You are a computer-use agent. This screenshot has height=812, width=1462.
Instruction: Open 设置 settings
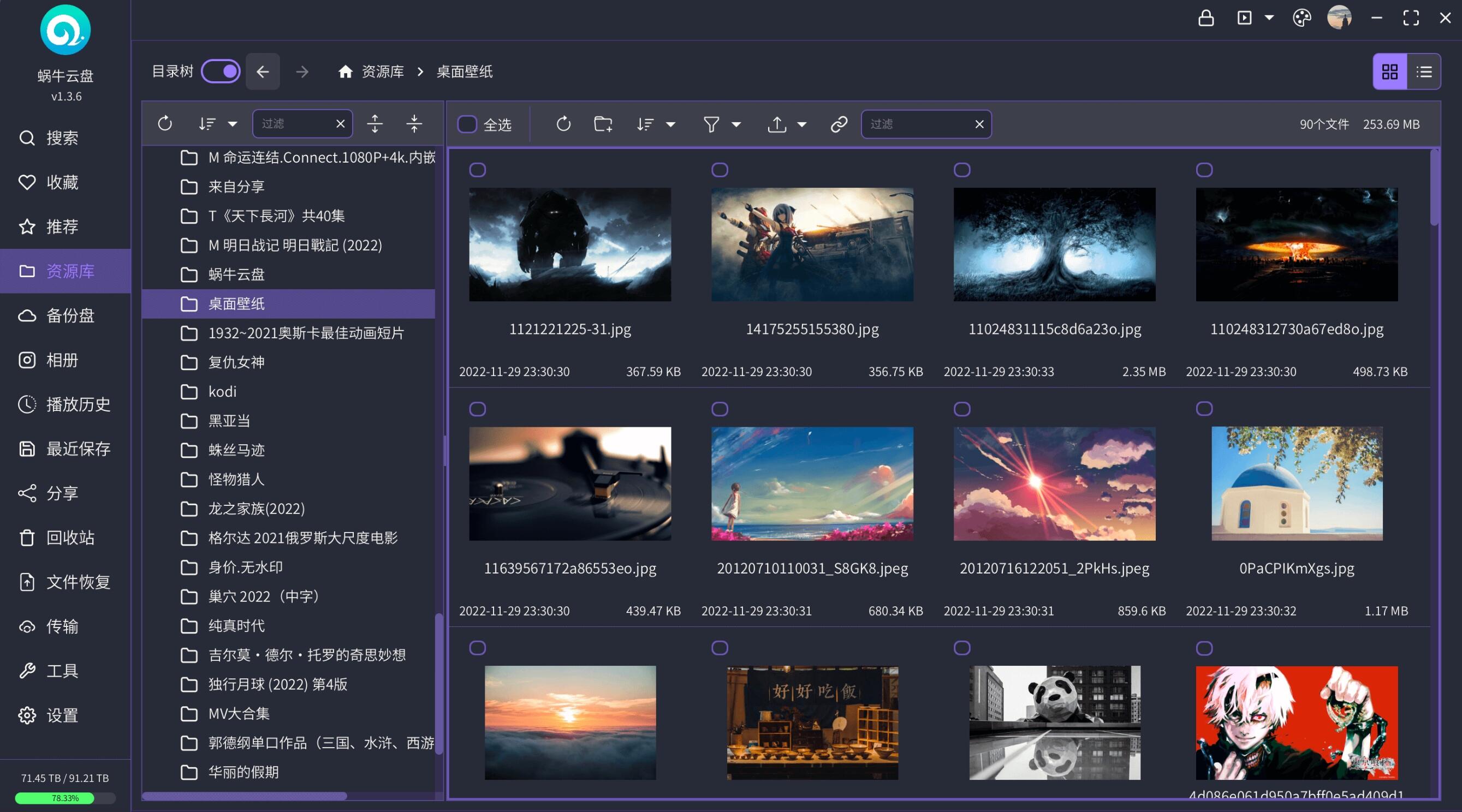66,715
